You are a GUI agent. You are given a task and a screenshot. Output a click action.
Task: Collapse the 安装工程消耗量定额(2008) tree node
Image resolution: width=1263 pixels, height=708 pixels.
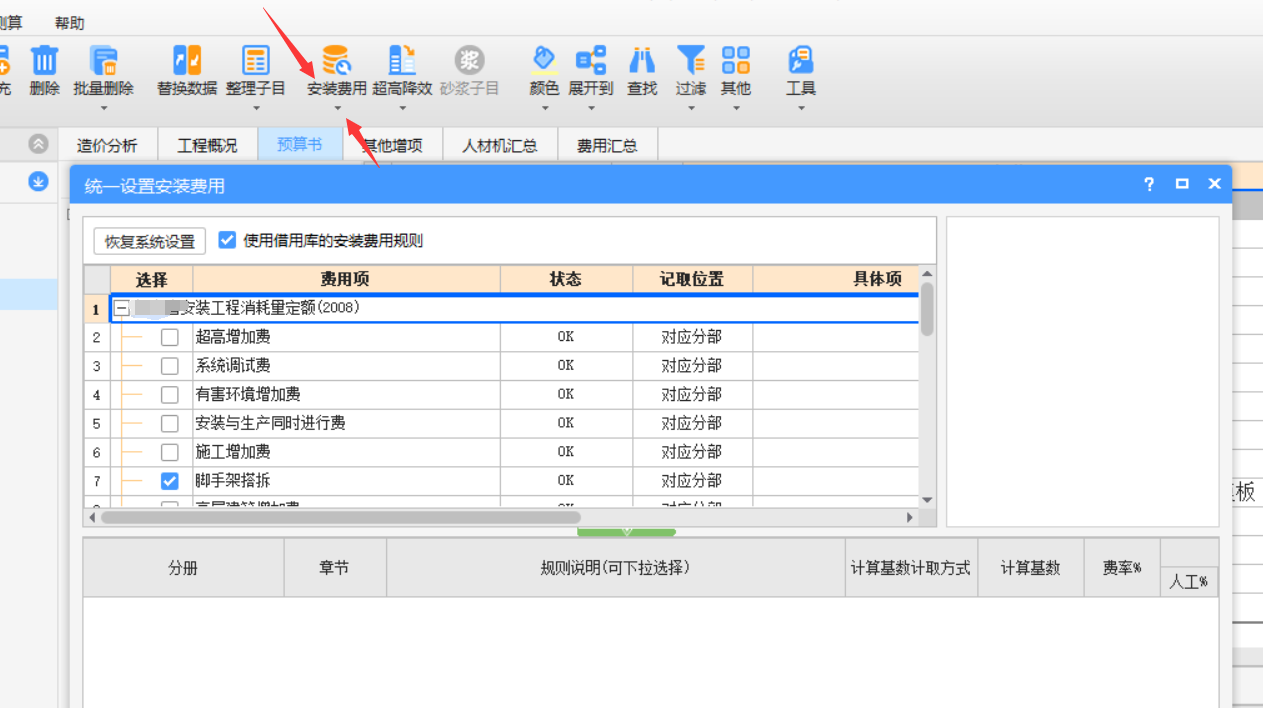[121, 309]
